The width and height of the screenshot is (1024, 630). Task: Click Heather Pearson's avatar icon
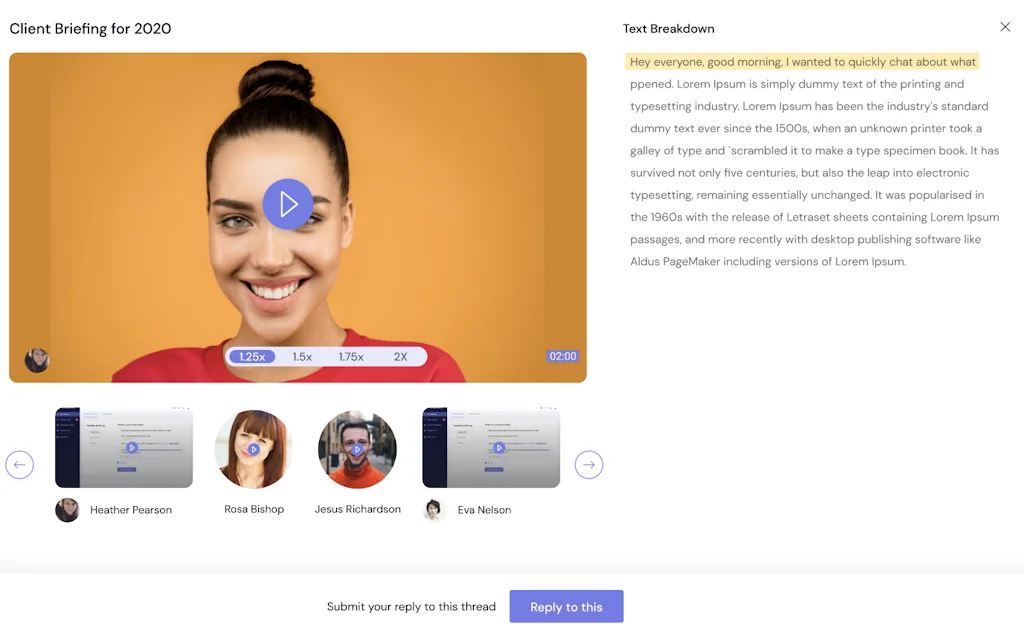tap(66, 510)
